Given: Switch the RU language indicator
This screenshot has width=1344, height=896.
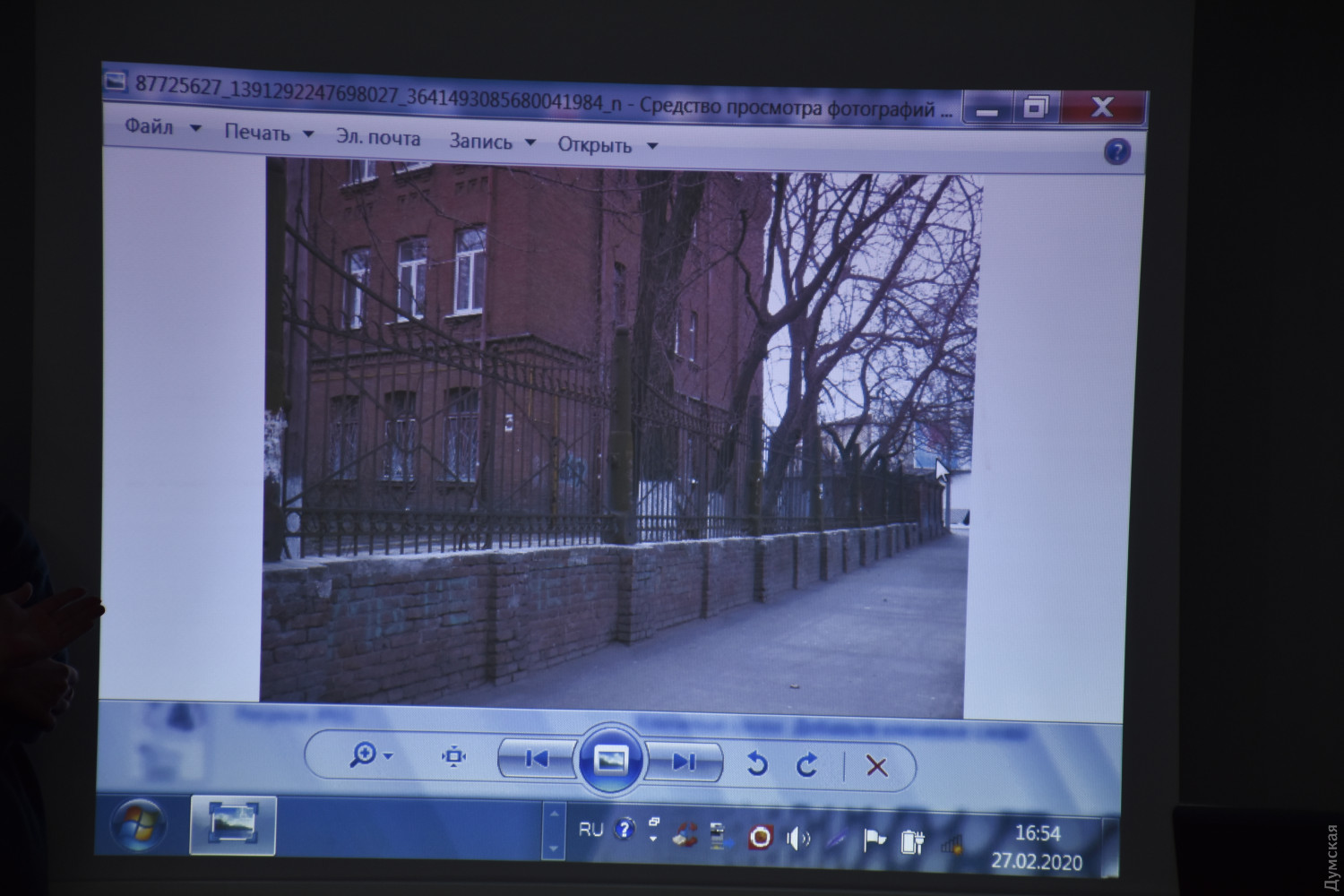Looking at the screenshot, I should point(590,830).
